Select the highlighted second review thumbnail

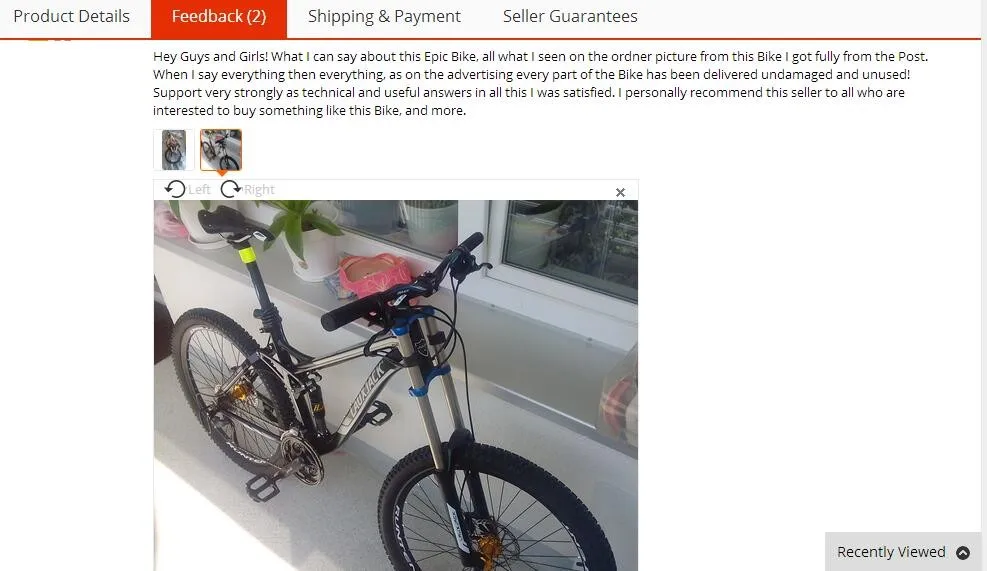tap(221, 150)
